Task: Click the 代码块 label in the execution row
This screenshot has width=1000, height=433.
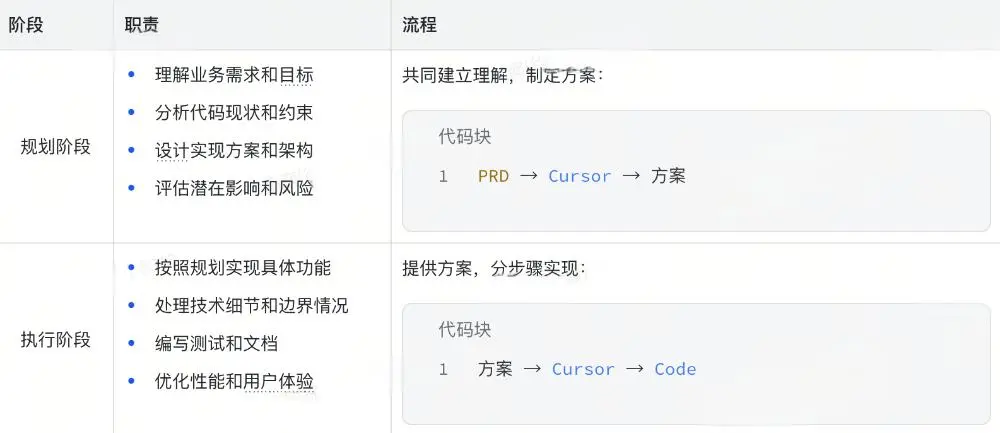Action: 465,330
